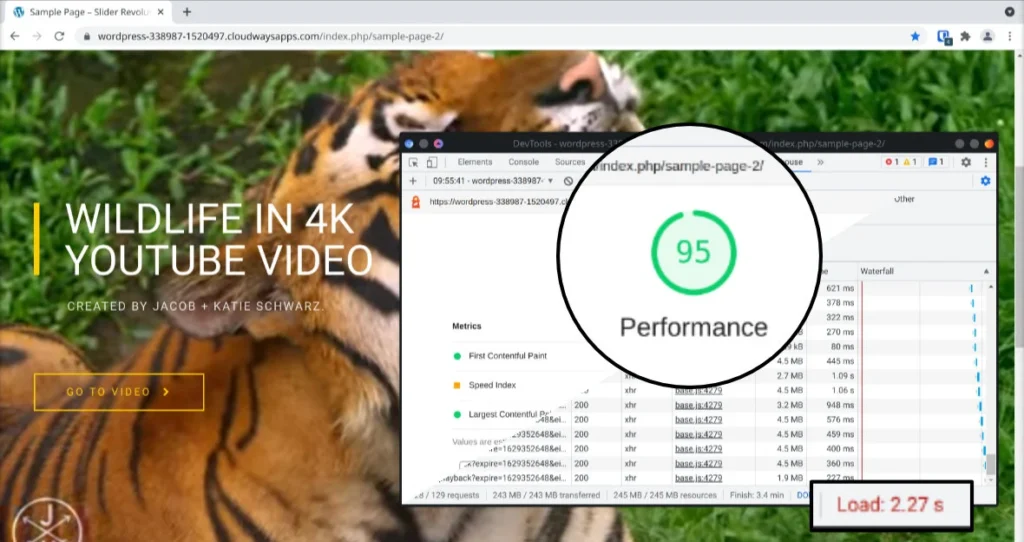Toggle the device toolbar icon
This screenshot has width=1024, height=542.
coord(432,162)
